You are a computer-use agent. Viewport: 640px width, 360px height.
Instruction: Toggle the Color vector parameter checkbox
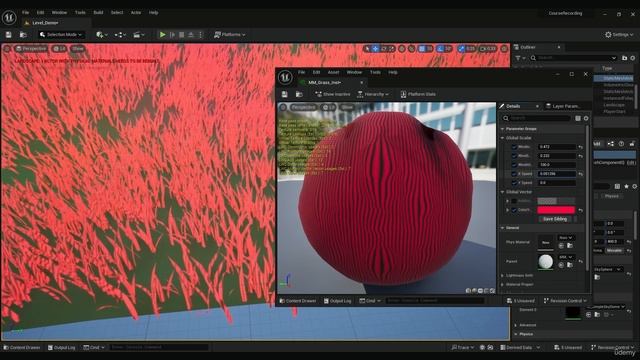[x=514, y=210]
